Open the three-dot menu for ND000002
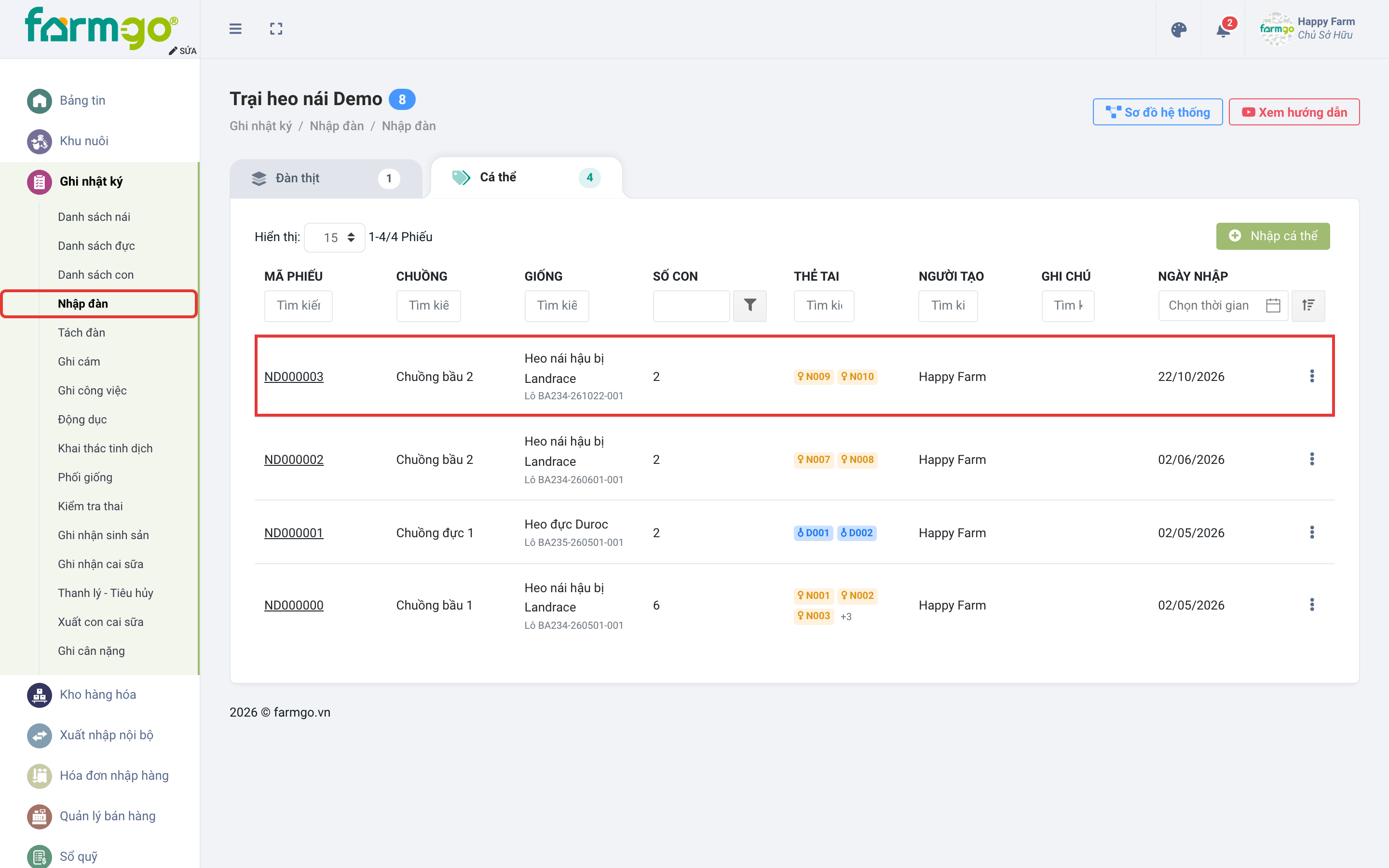The height and width of the screenshot is (868, 1389). pyautogui.click(x=1311, y=459)
